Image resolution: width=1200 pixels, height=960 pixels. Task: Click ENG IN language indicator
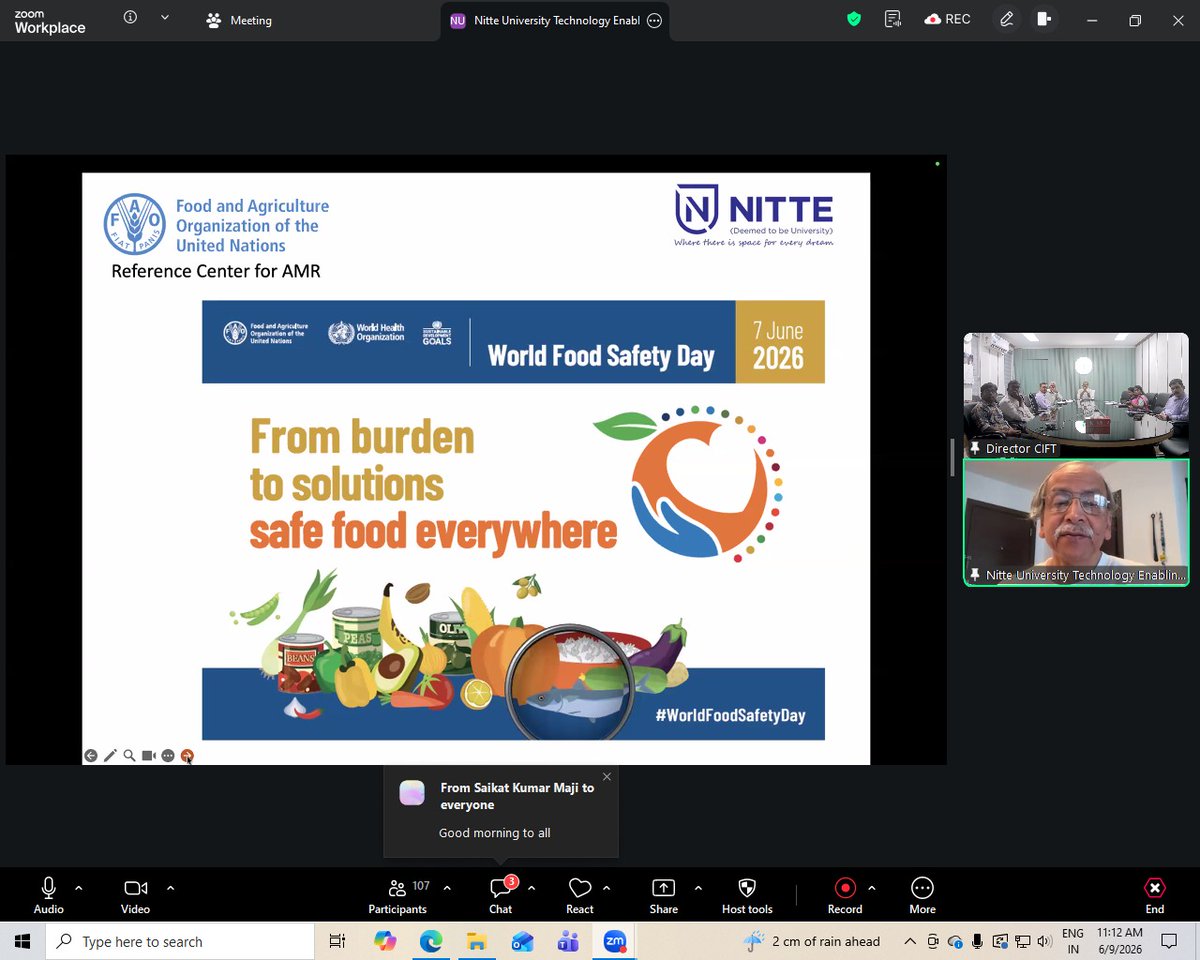[1073, 941]
